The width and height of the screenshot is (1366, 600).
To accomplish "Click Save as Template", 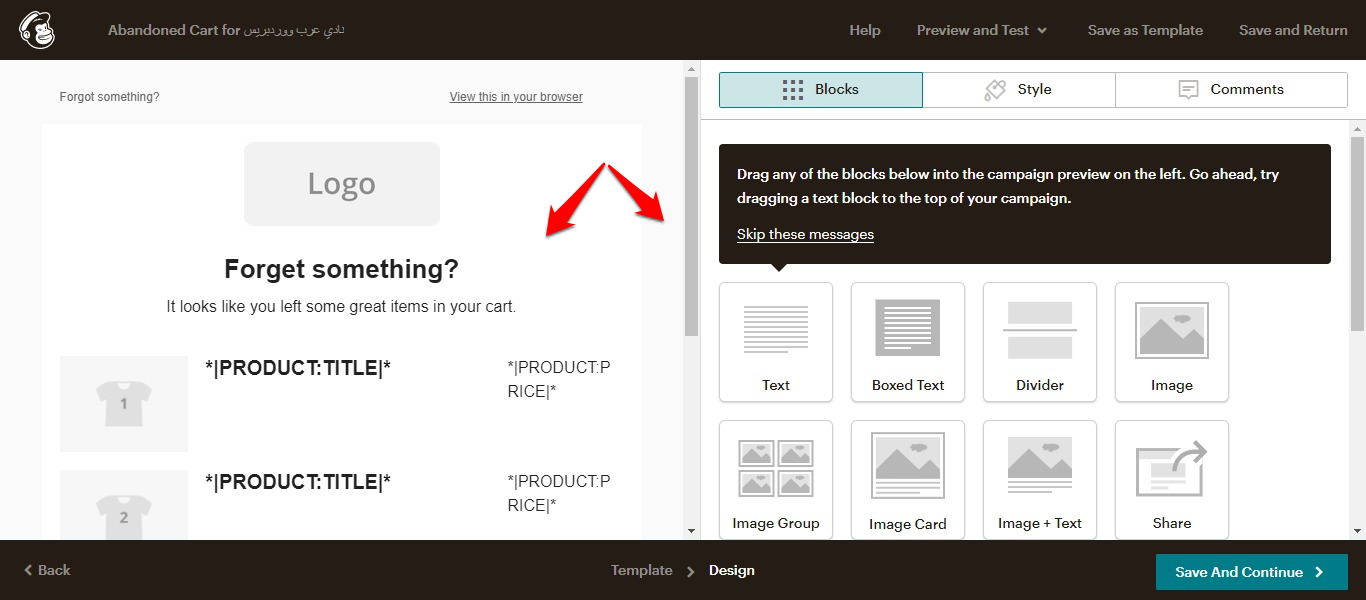I will tap(1145, 30).
